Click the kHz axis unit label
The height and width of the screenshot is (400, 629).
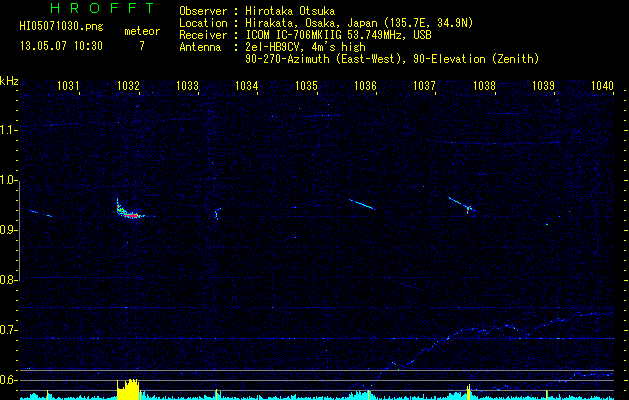[9, 81]
